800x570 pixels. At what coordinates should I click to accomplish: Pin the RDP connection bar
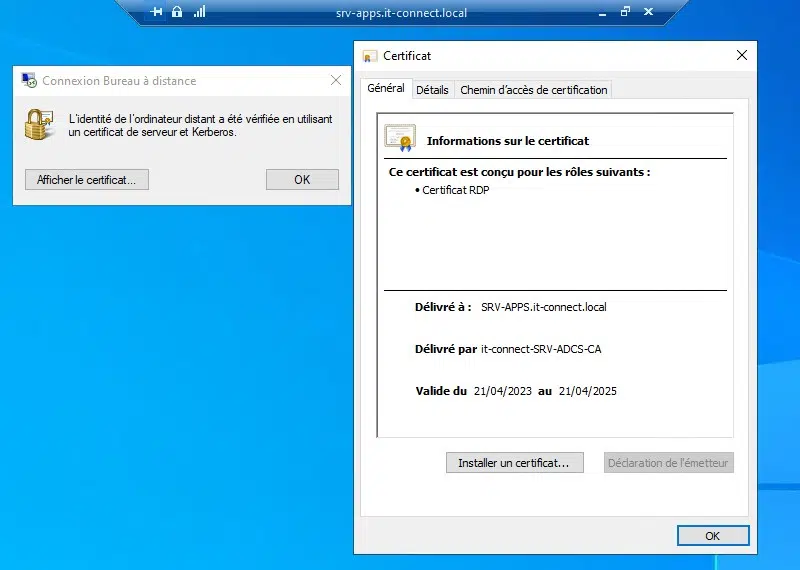(x=156, y=11)
